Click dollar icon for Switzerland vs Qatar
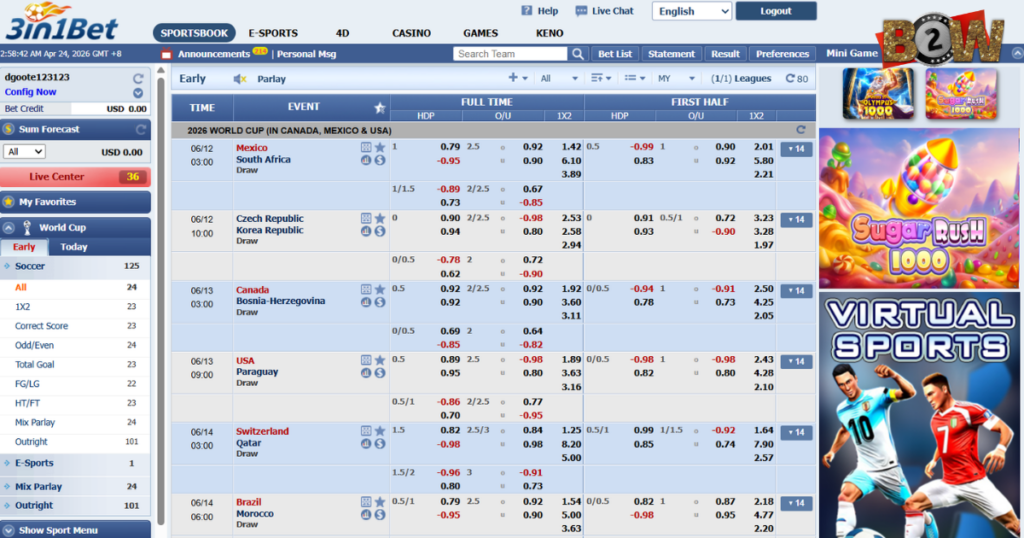 pyautogui.click(x=379, y=444)
